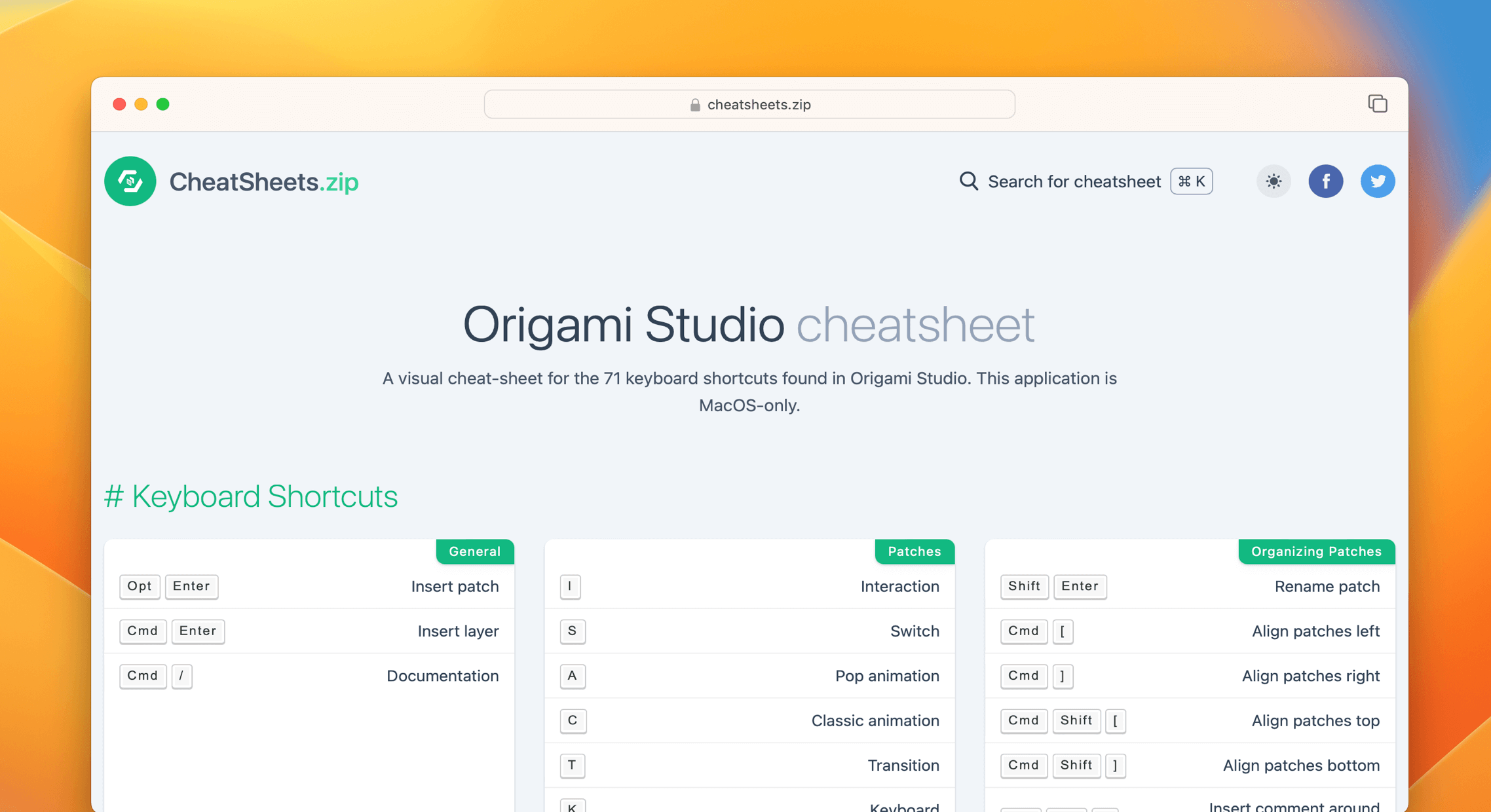This screenshot has height=812, width=1491.
Task: Click the Keyboard Shortcuts heading link
Action: tap(252, 496)
